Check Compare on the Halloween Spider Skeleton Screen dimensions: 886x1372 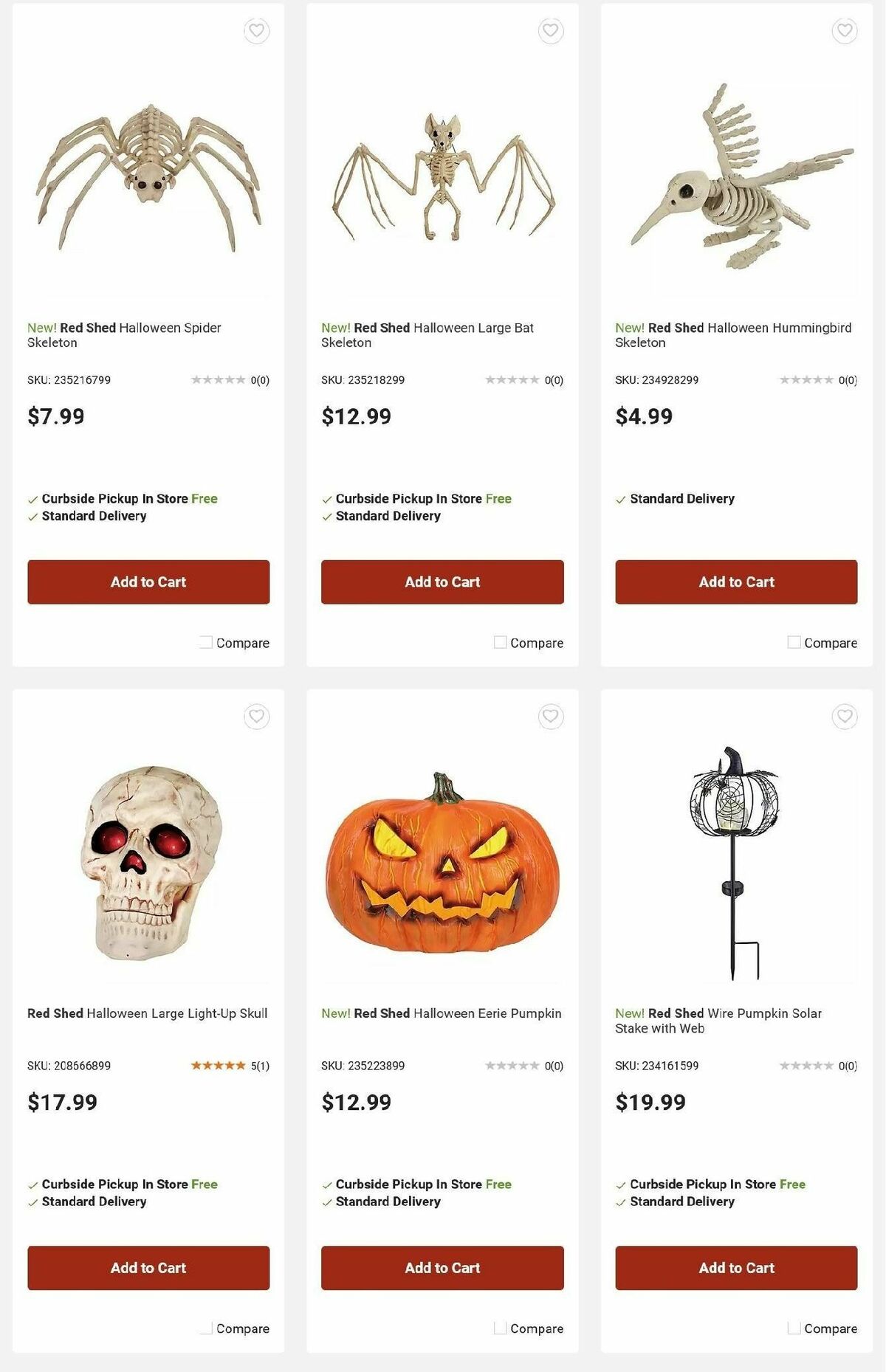[x=205, y=642]
